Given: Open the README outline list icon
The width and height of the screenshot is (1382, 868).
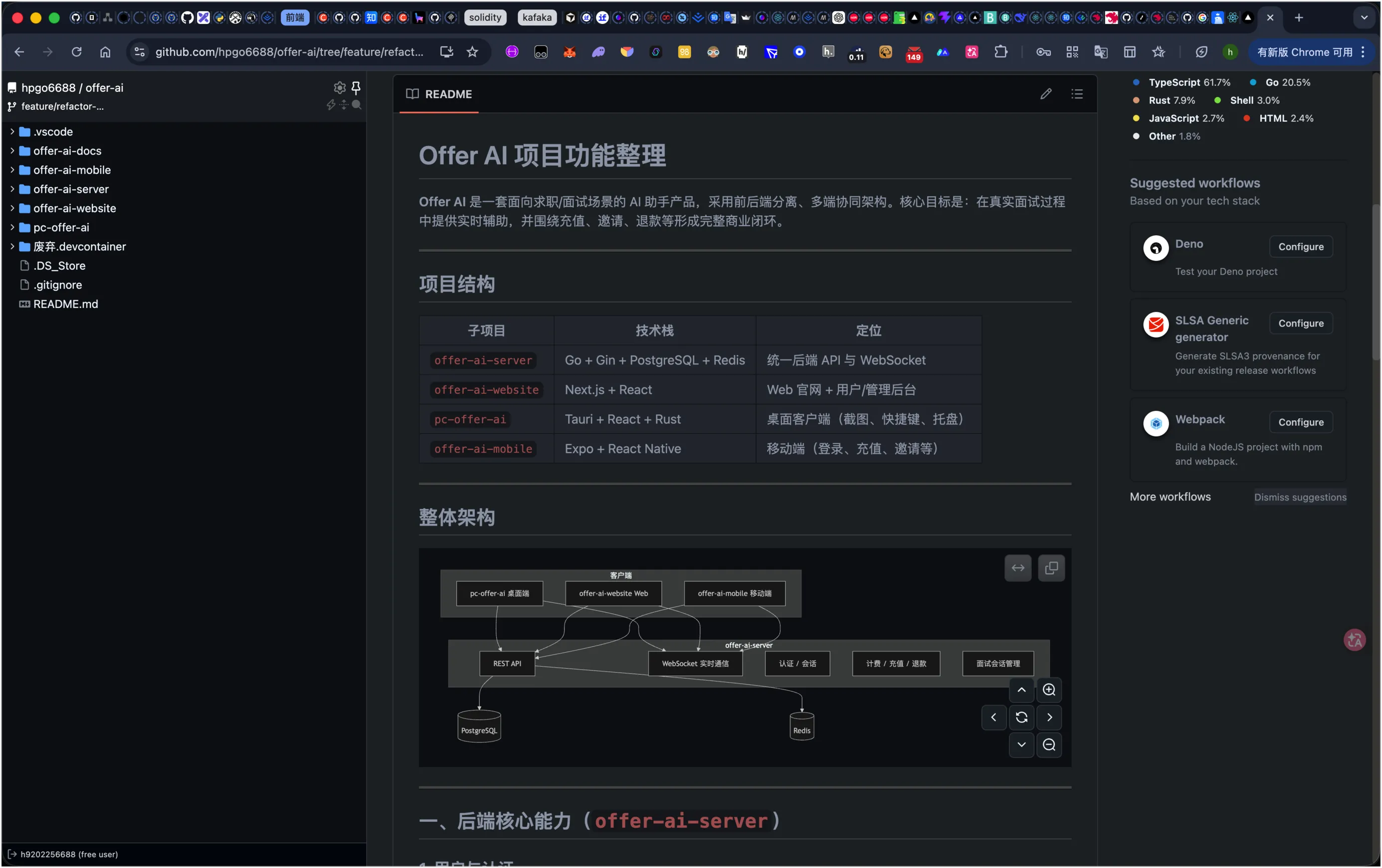Looking at the screenshot, I should click(1077, 94).
